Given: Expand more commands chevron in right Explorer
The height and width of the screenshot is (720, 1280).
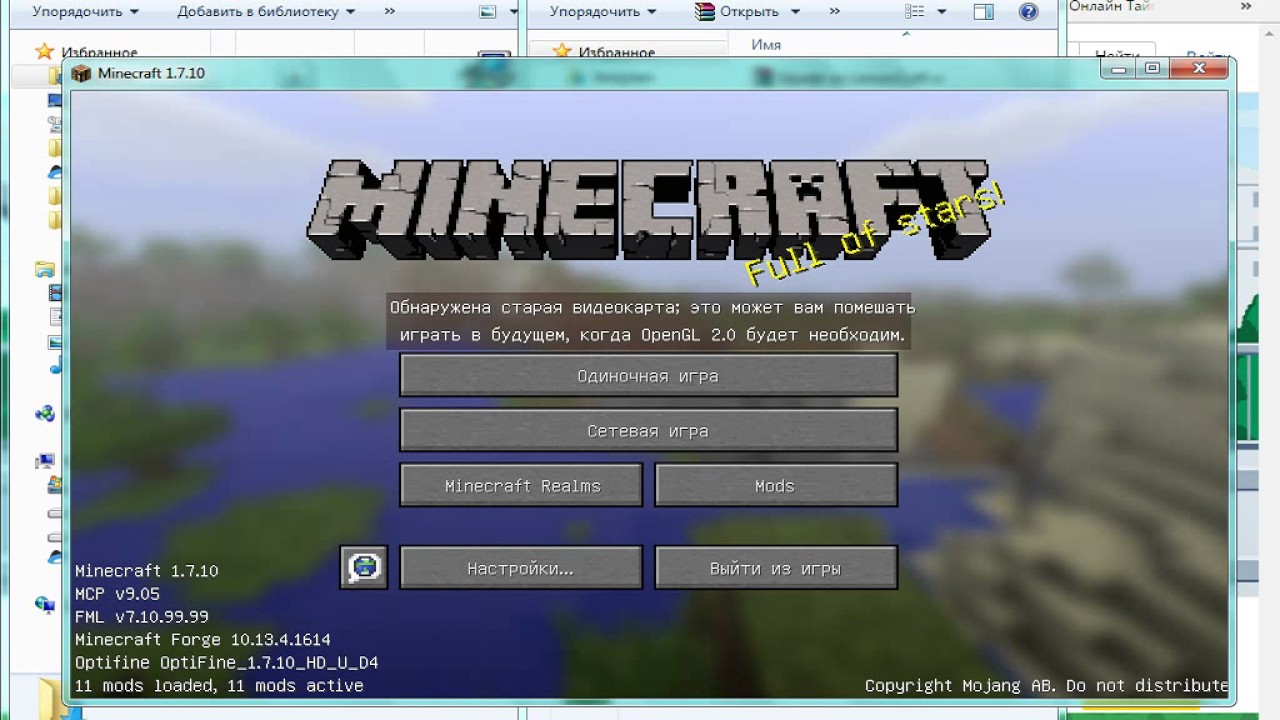Looking at the screenshot, I should [x=834, y=12].
